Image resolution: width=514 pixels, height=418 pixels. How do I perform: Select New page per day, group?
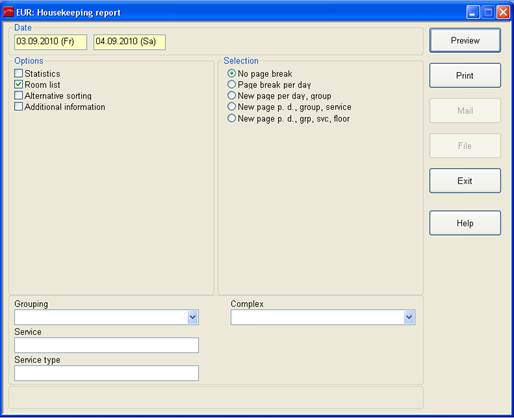(x=231, y=95)
